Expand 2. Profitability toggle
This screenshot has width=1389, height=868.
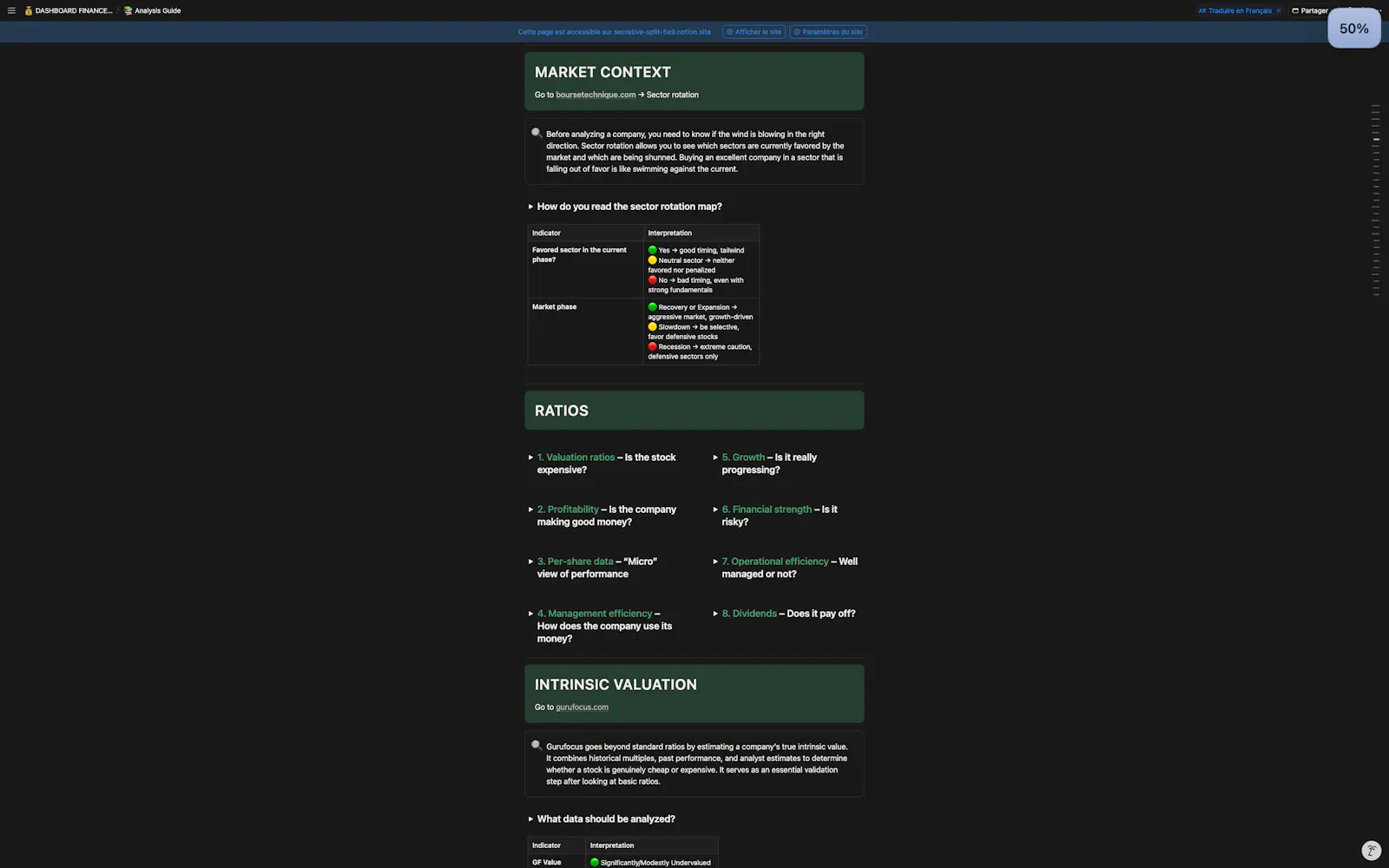pos(530,510)
